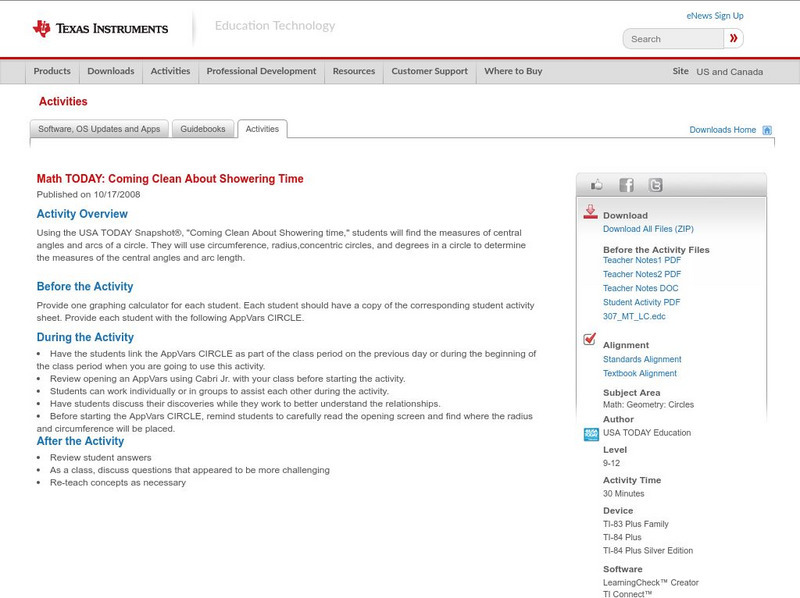Click the 'Before the Activity' heading
Viewport: 800px width, 598px height.
[x=85, y=286]
